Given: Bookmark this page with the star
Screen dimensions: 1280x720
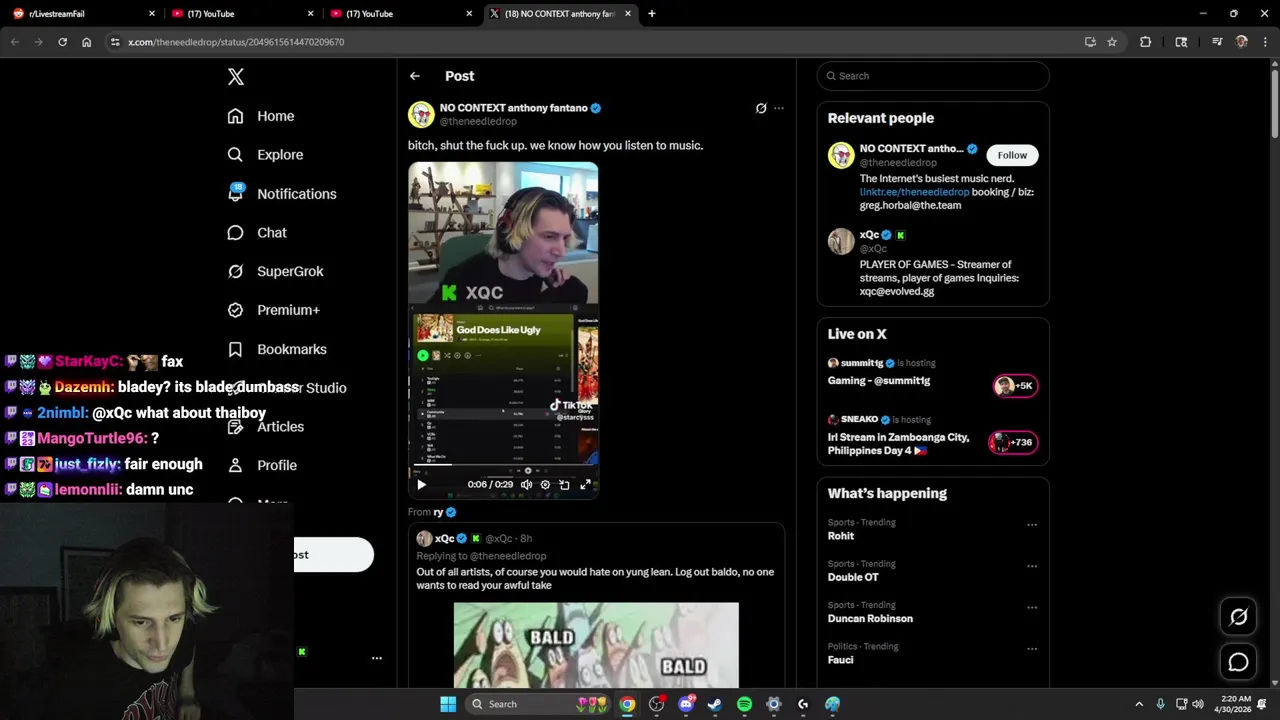Looking at the screenshot, I should tap(1111, 42).
